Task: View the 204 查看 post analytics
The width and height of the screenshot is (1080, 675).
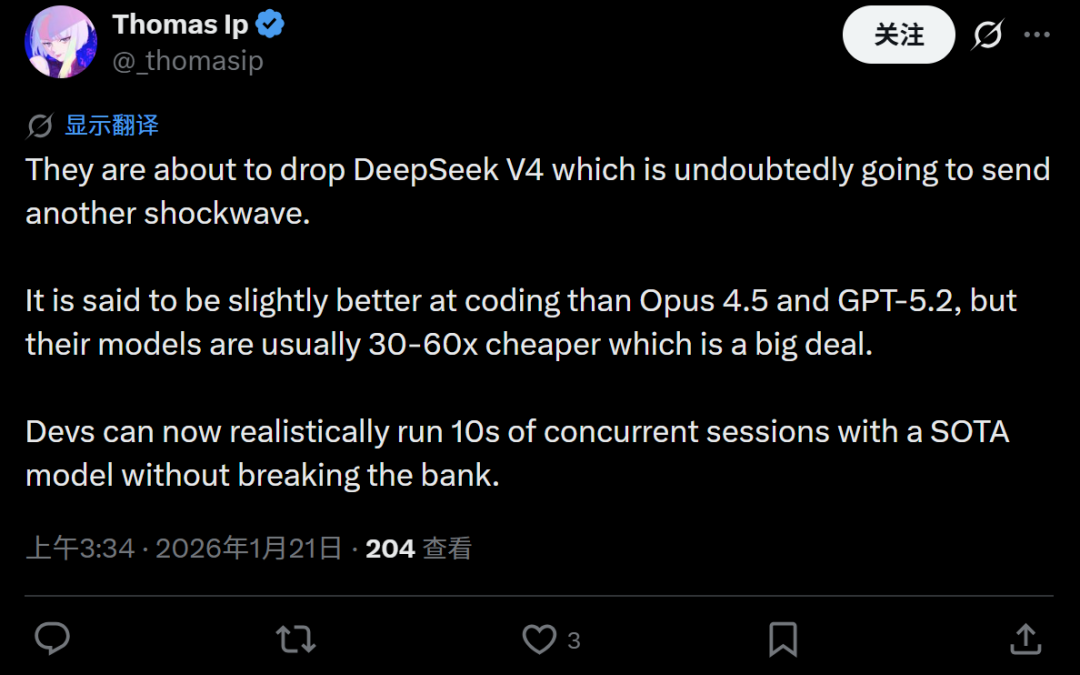Action: (x=419, y=547)
